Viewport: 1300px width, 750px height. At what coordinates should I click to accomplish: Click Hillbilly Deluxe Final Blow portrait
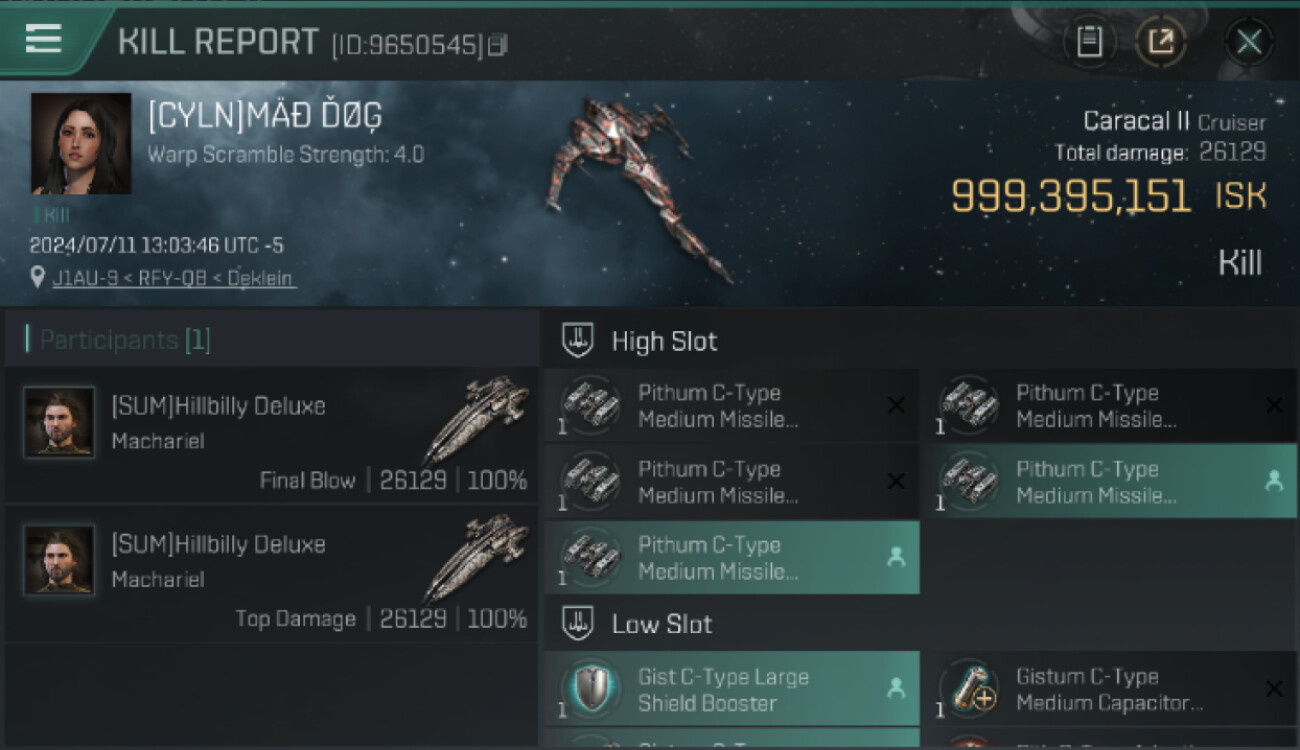[x=60, y=422]
